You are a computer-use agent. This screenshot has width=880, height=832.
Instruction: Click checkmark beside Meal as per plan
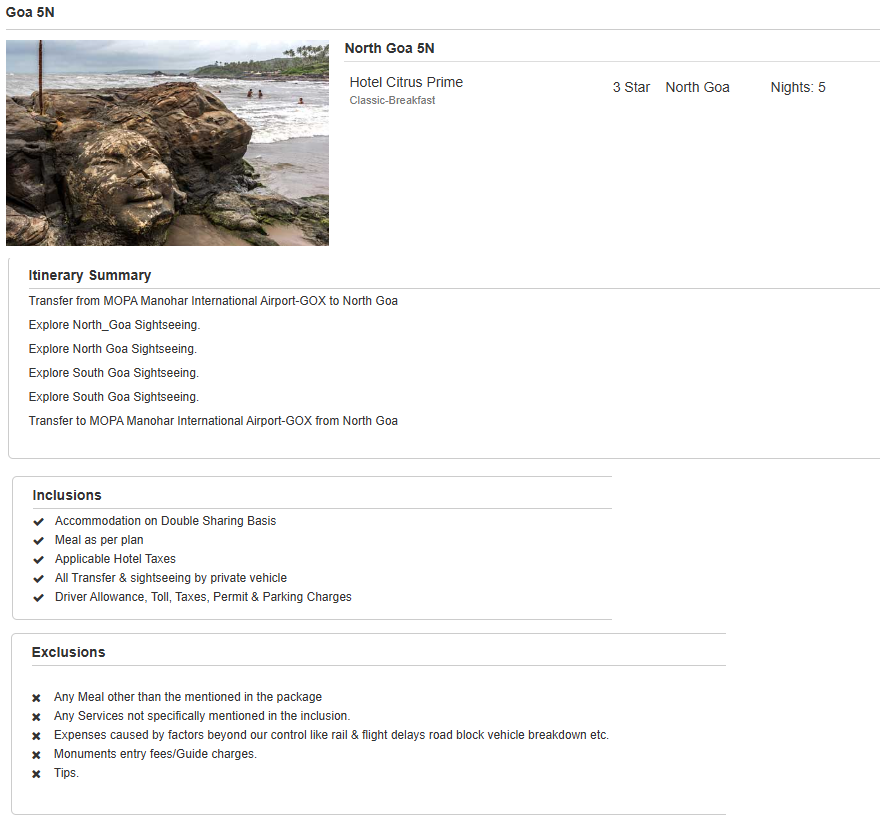coord(38,541)
